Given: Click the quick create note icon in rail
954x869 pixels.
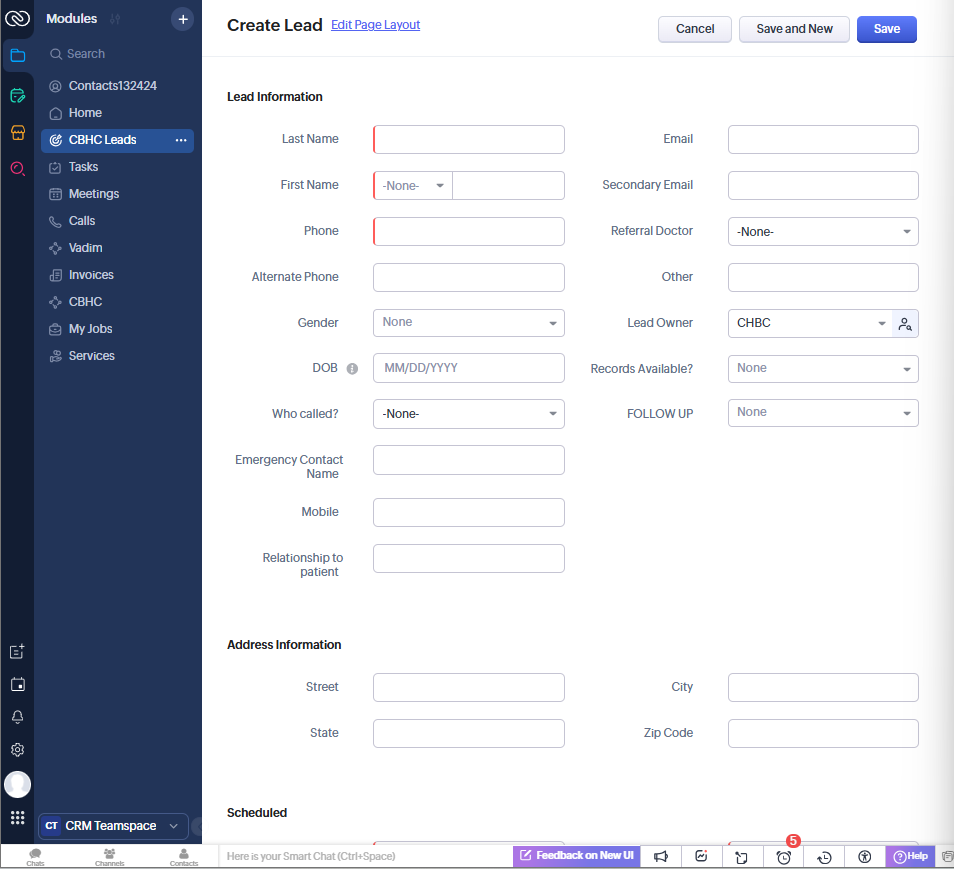Looking at the screenshot, I should tap(18, 652).
